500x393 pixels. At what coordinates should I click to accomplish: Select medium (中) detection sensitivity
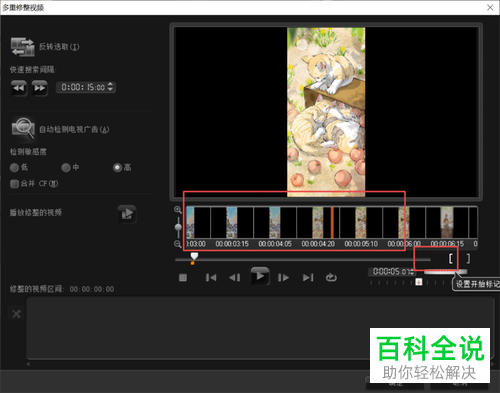tap(66, 168)
